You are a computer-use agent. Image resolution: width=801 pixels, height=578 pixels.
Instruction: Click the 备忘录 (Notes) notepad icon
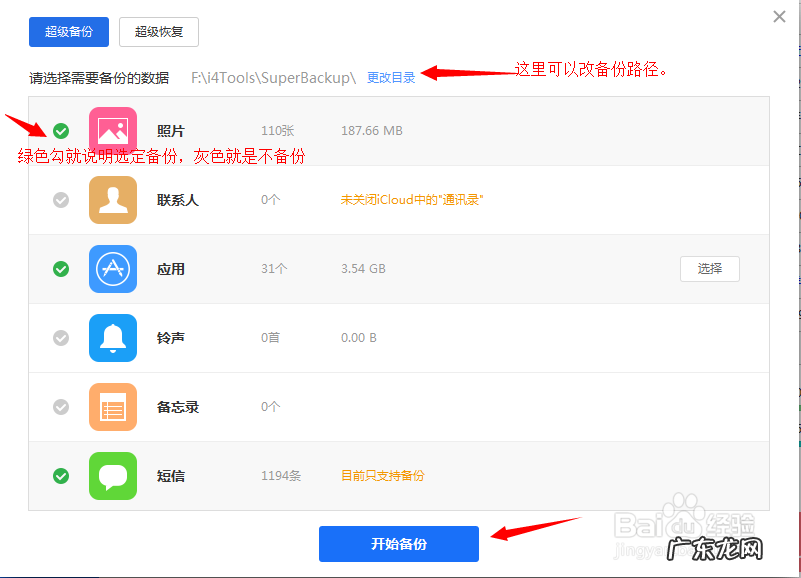112,407
